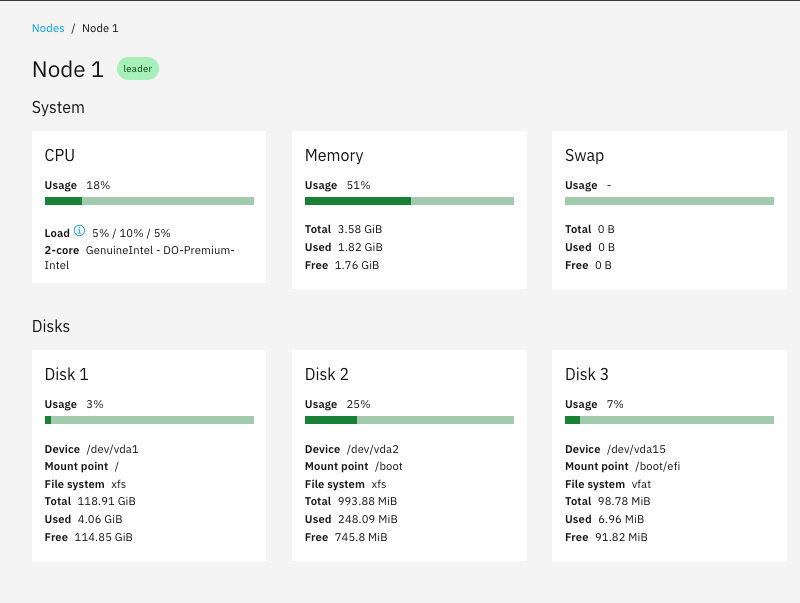Click the System section heading
The image size is (800, 603).
(x=58, y=108)
